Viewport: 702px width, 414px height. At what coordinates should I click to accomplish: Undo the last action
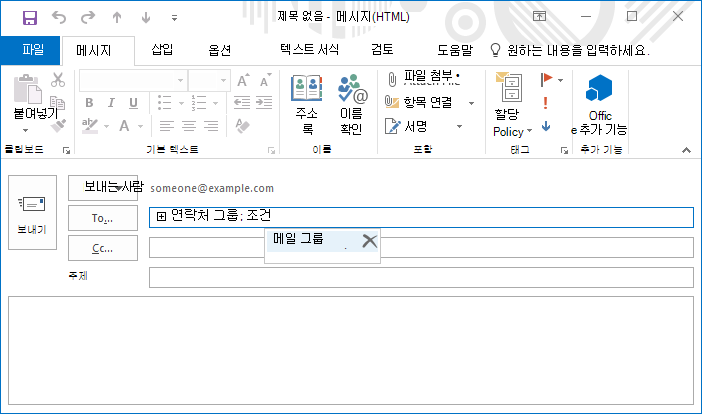coord(59,17)
